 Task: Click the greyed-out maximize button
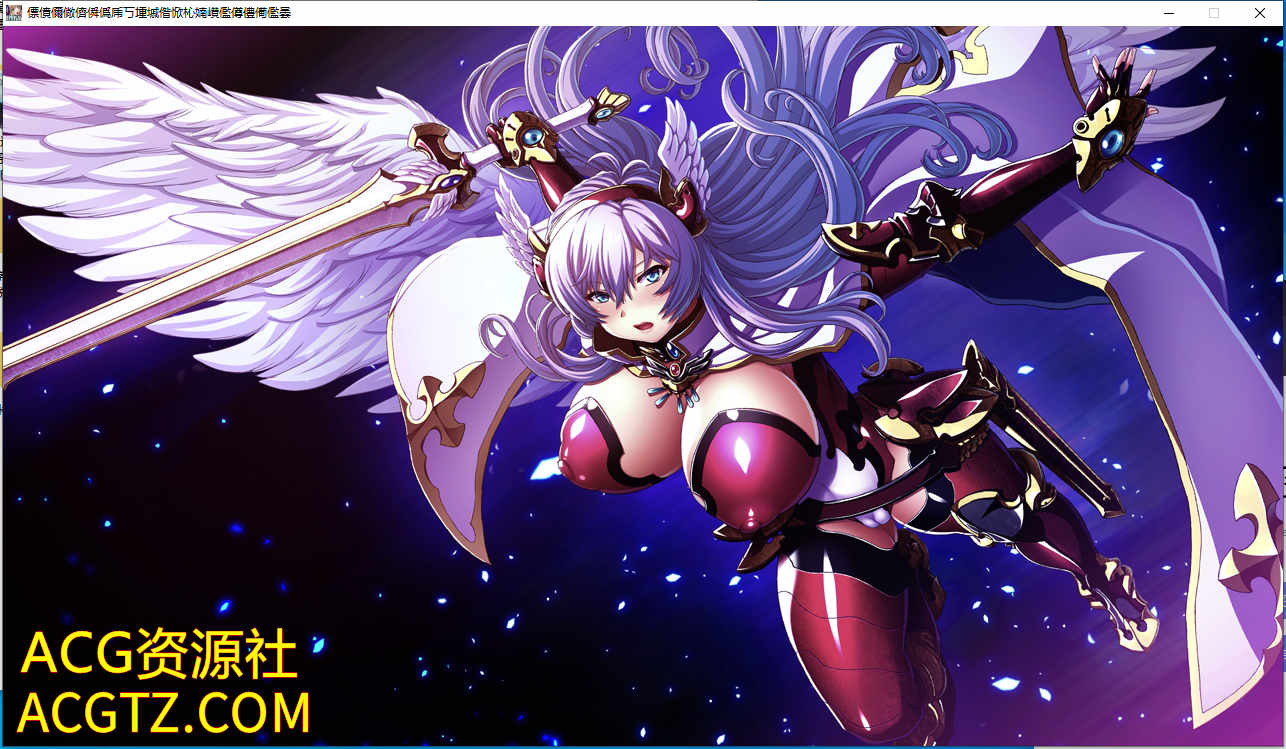pyautogui.click(x=1214, y=13)
